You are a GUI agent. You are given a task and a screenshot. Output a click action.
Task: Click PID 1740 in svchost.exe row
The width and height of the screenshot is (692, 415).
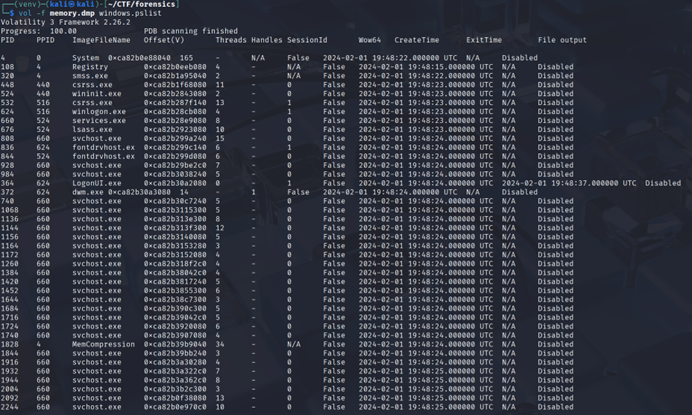[x=10, y=335]
